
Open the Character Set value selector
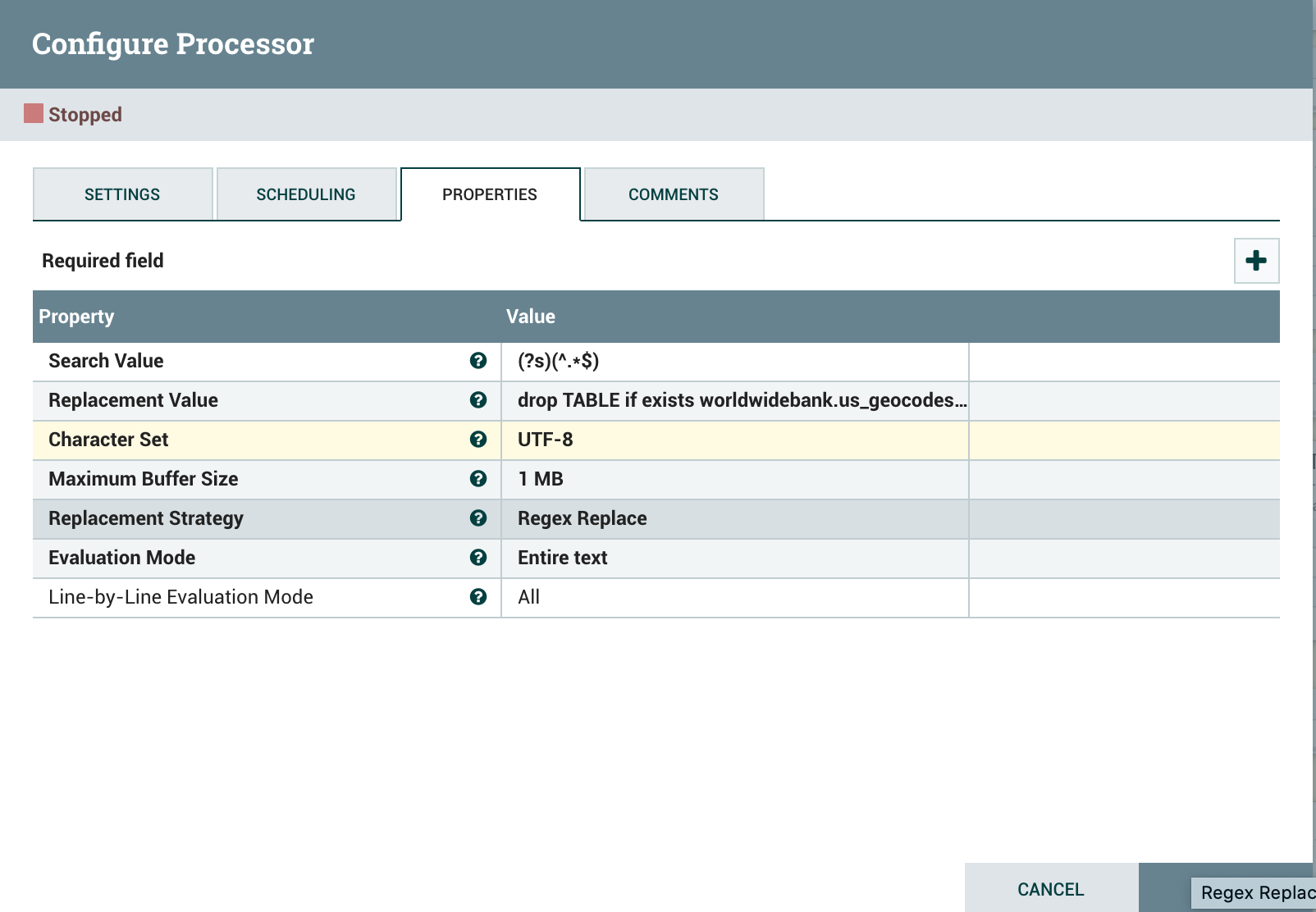(734, 440)
